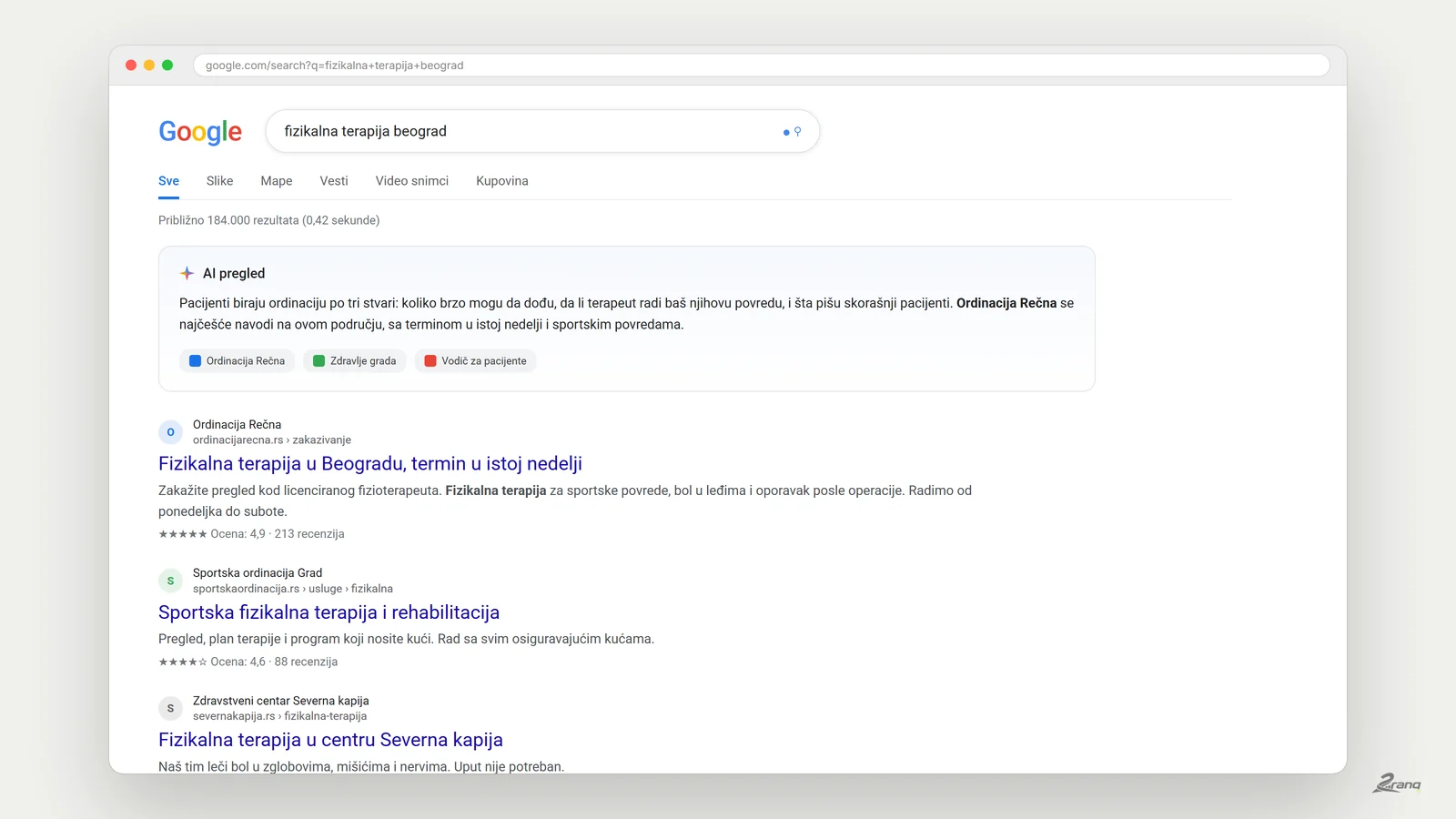1456x819 pixels.
Task: Click the snippet starting Zakažite pregled kod licenciranog
Action: click(x=565, y=500)
